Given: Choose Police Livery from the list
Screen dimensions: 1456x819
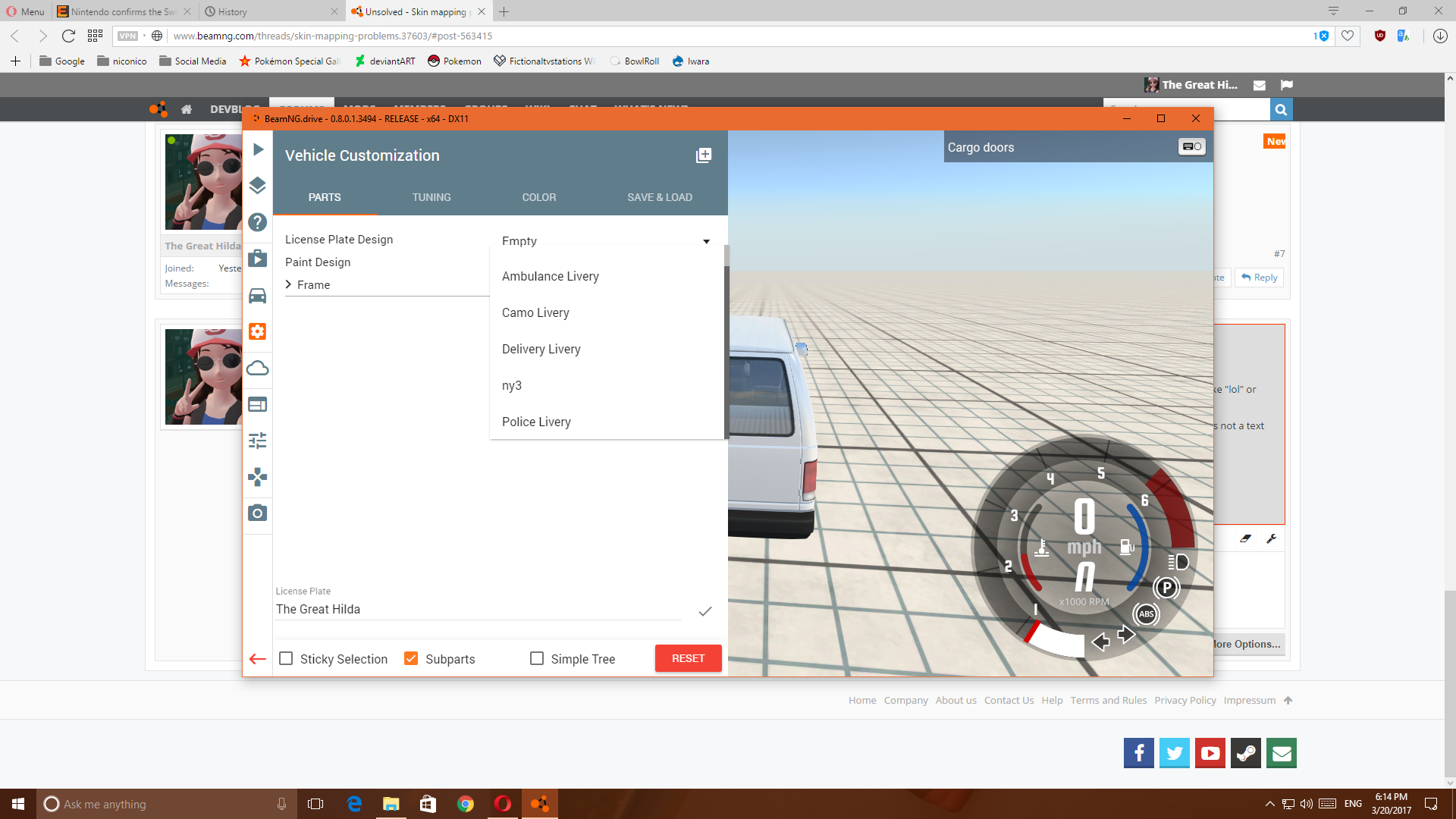Looking at the screenshot, I should click(607, 422).
